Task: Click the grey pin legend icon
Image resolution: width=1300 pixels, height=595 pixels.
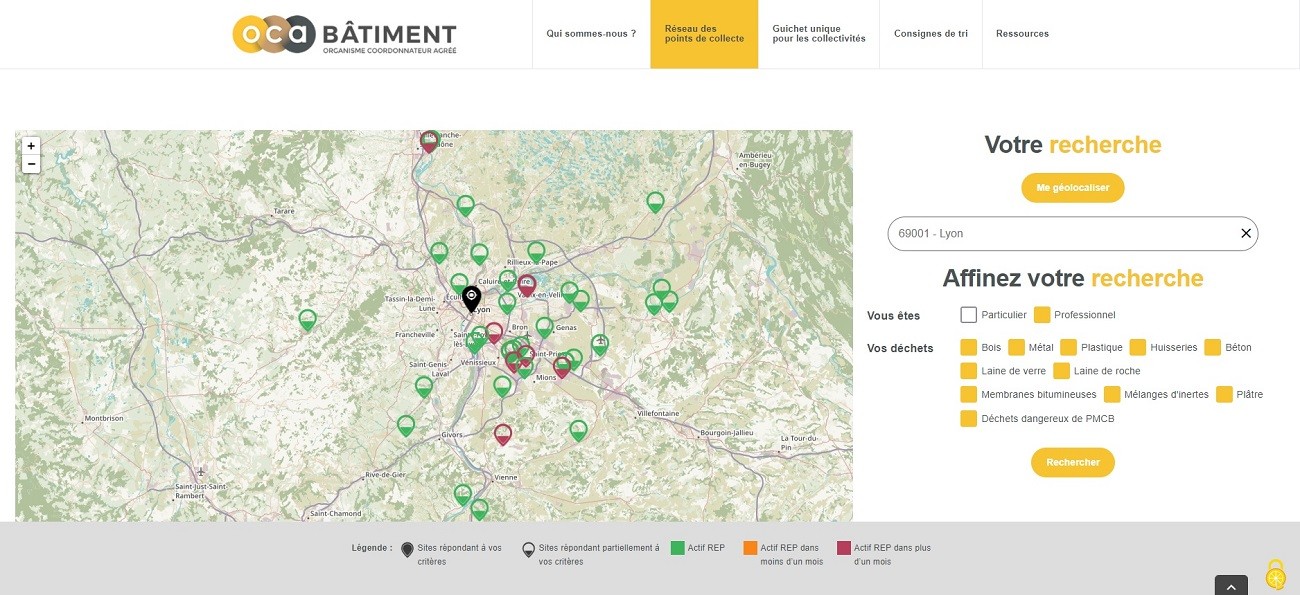Action: (527, 548)
